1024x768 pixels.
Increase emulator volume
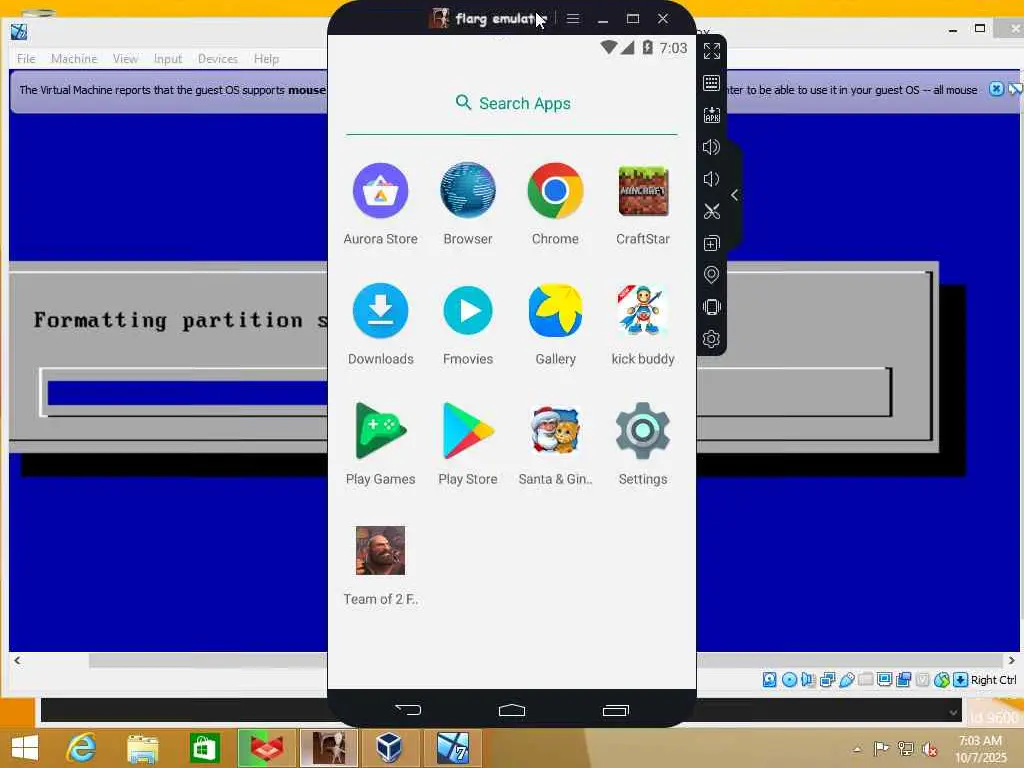tap(712, 147)
